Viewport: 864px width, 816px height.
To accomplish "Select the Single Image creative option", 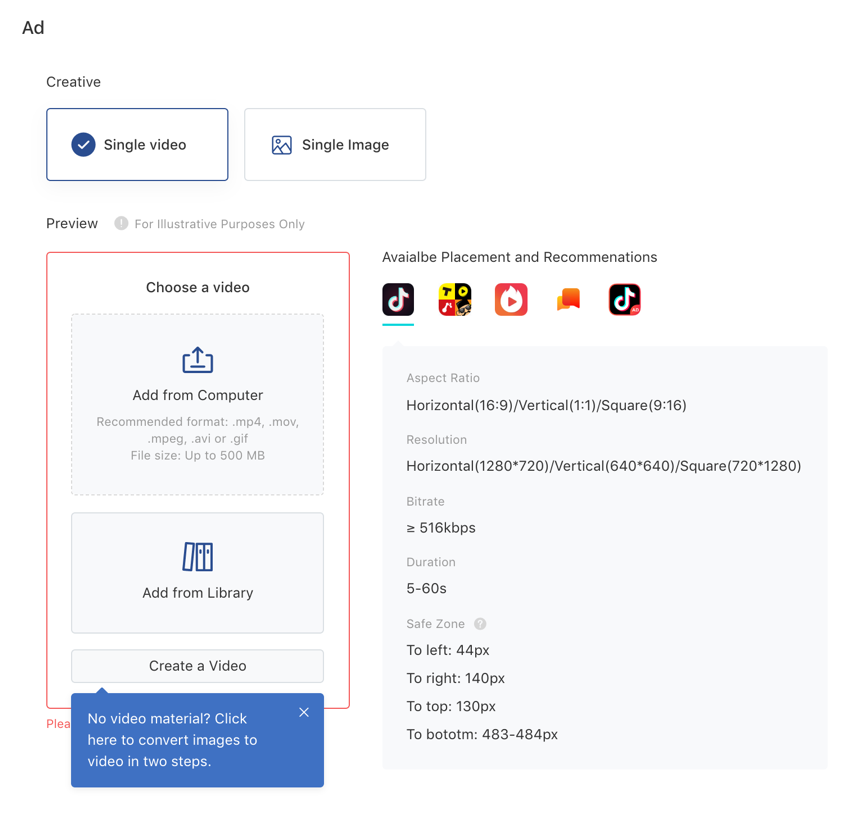I will pos(335,144).
